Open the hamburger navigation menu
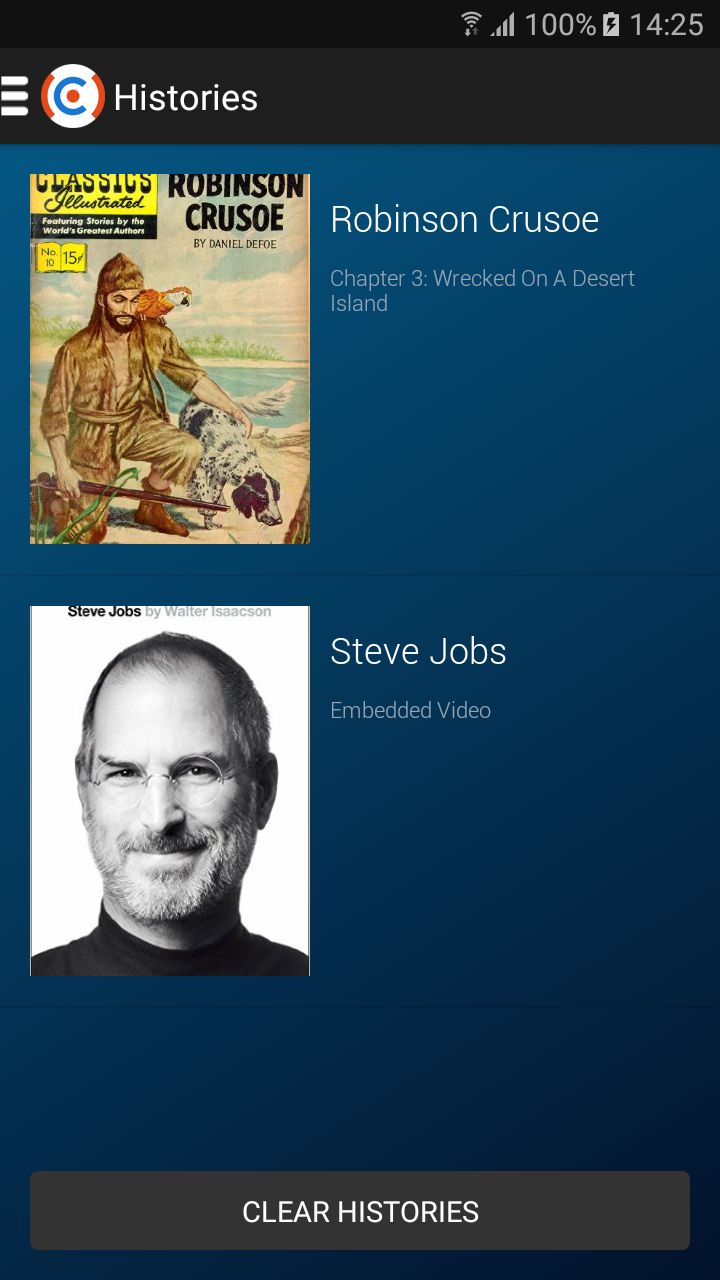720x1280 pixels. pos(14,96)
